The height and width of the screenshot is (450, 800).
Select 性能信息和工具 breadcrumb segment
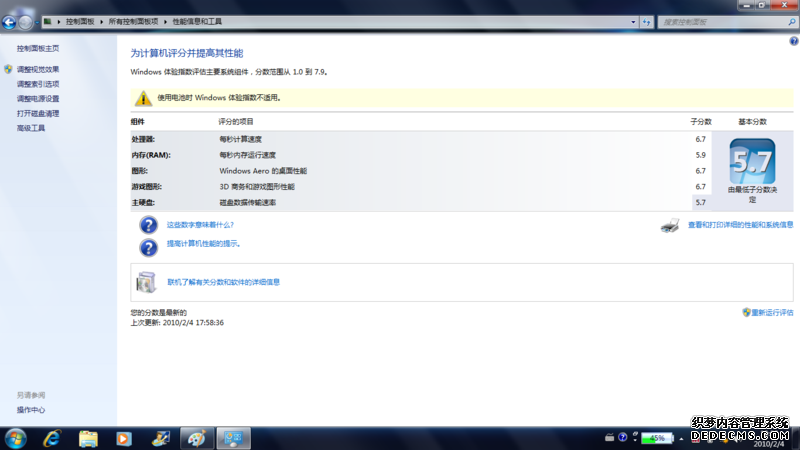tap(197, 21)
